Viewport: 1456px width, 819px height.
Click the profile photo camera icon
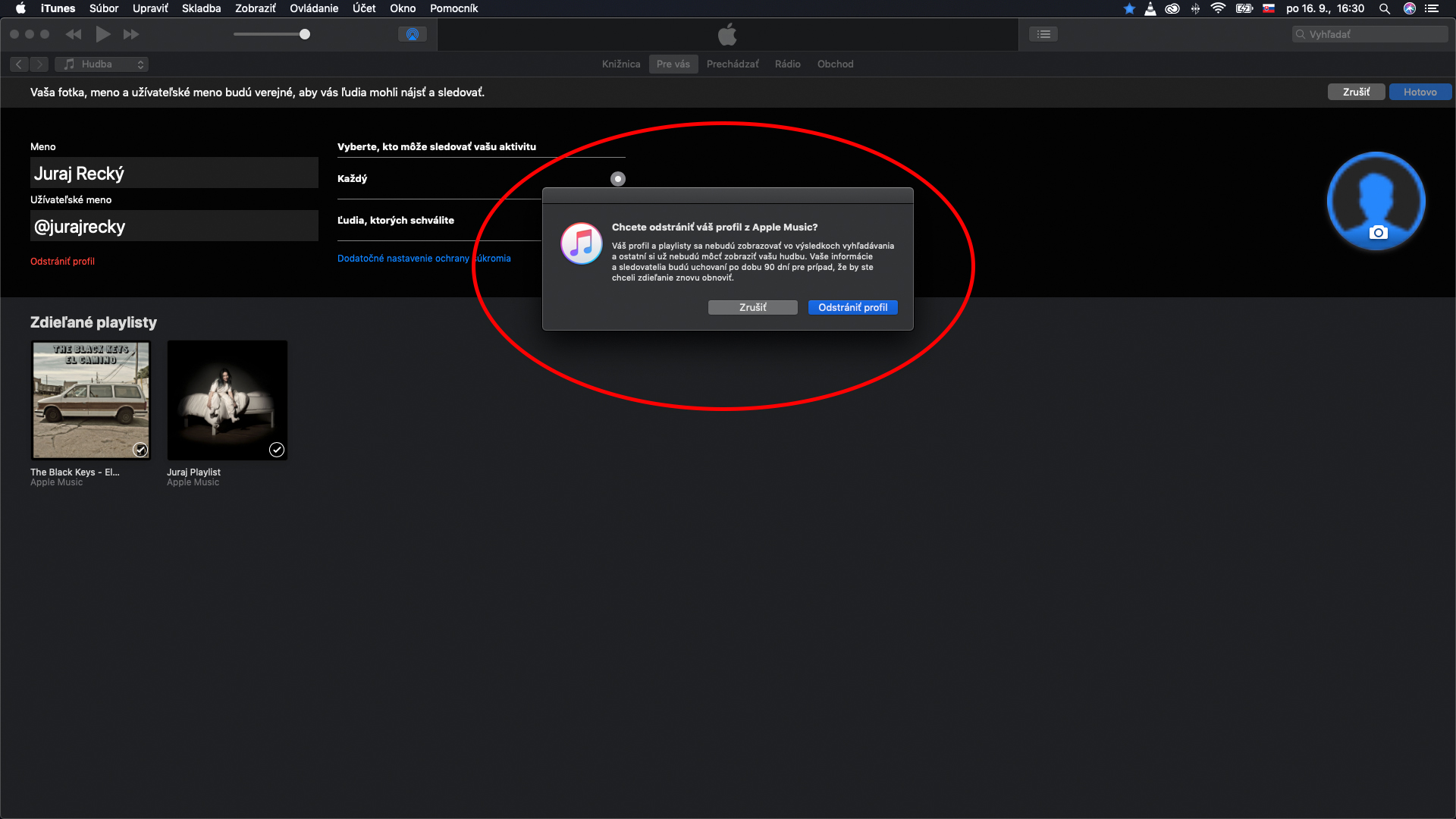[1379, 233]
